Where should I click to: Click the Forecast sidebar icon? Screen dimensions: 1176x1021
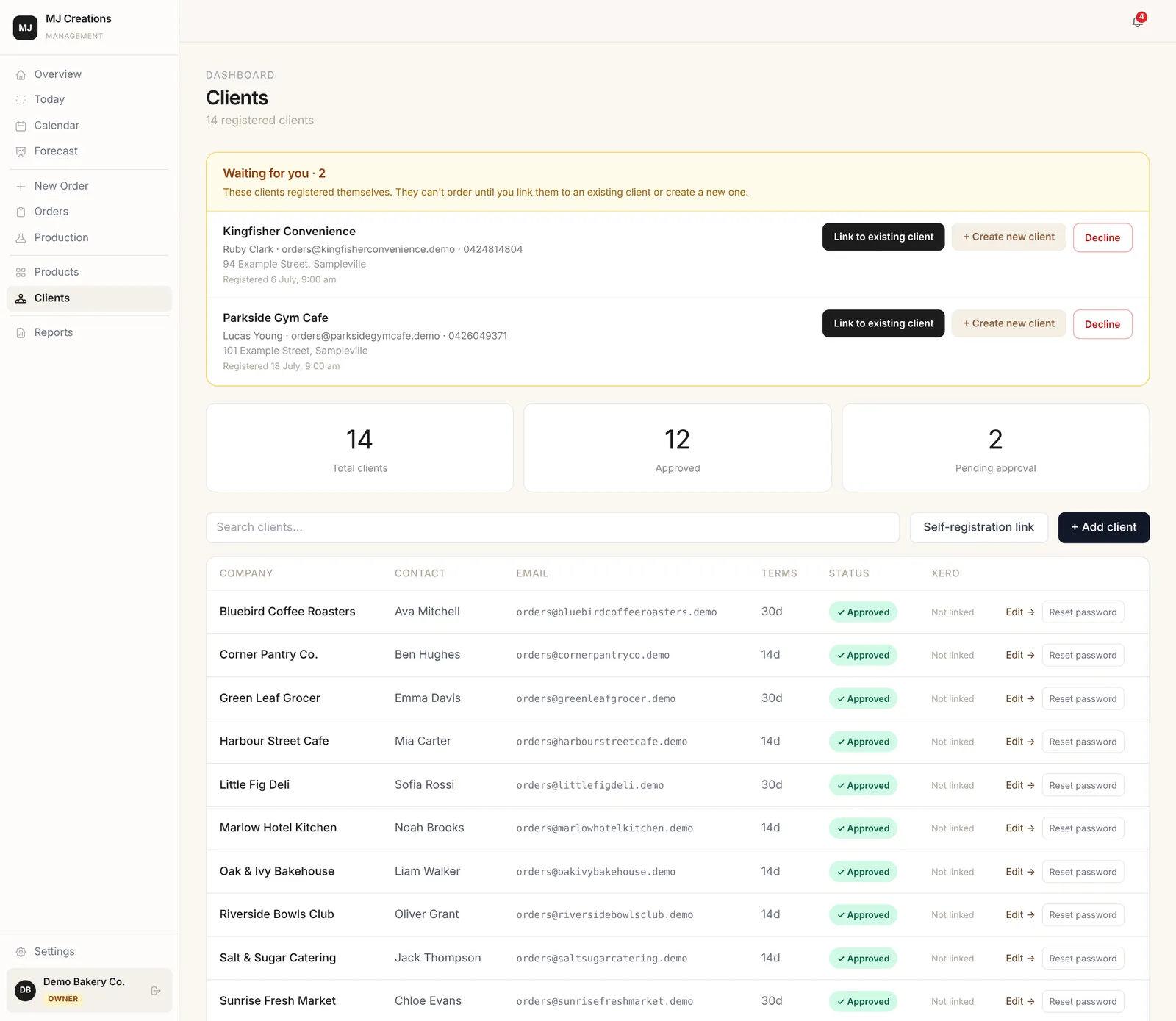click(x=21, y=151)
